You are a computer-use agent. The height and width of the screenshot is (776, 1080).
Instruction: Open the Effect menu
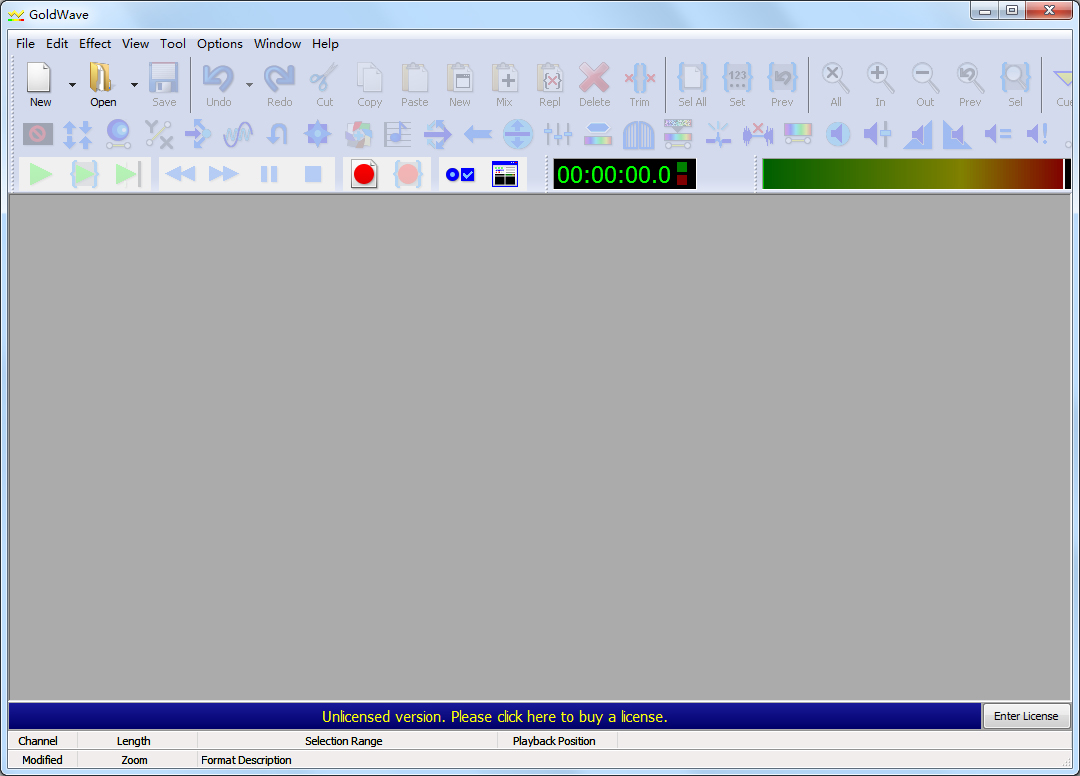point(94,43)
